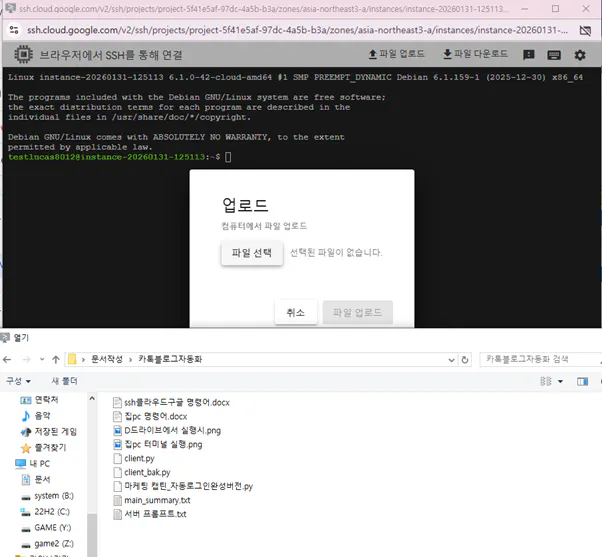Click the 취소 button in upload dialog
Screen dimensions: 602x557
pos(296,312)
